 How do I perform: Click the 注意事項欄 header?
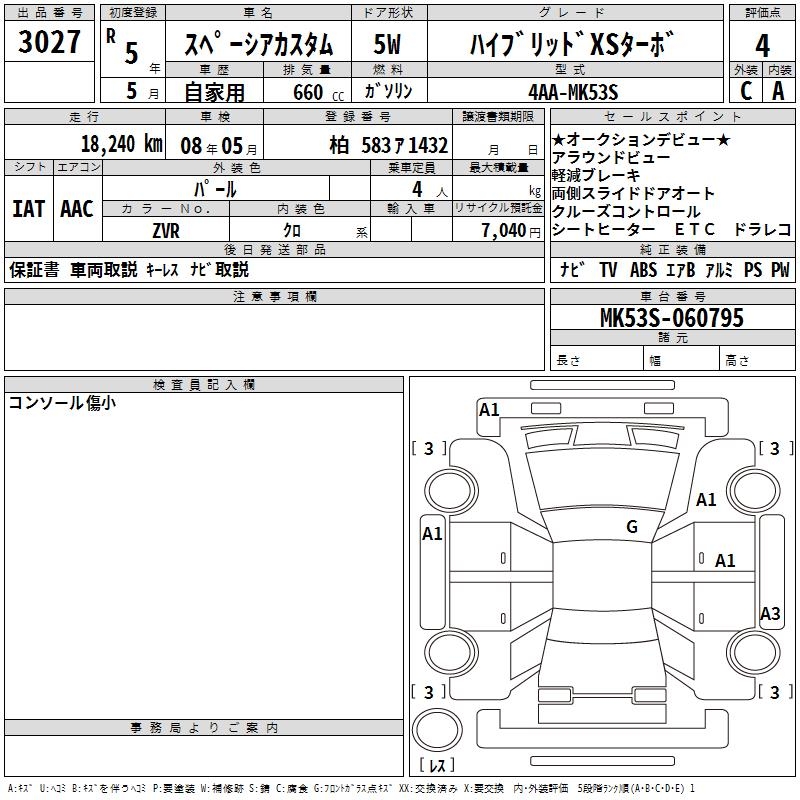[274, 296]
